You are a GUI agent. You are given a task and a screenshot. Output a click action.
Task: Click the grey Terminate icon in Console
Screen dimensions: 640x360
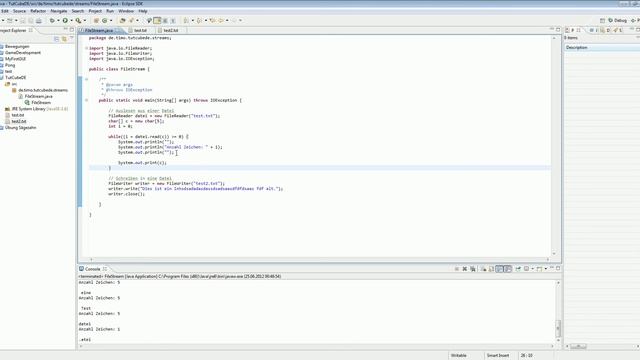pyautogui.click(x=457, y=269)
